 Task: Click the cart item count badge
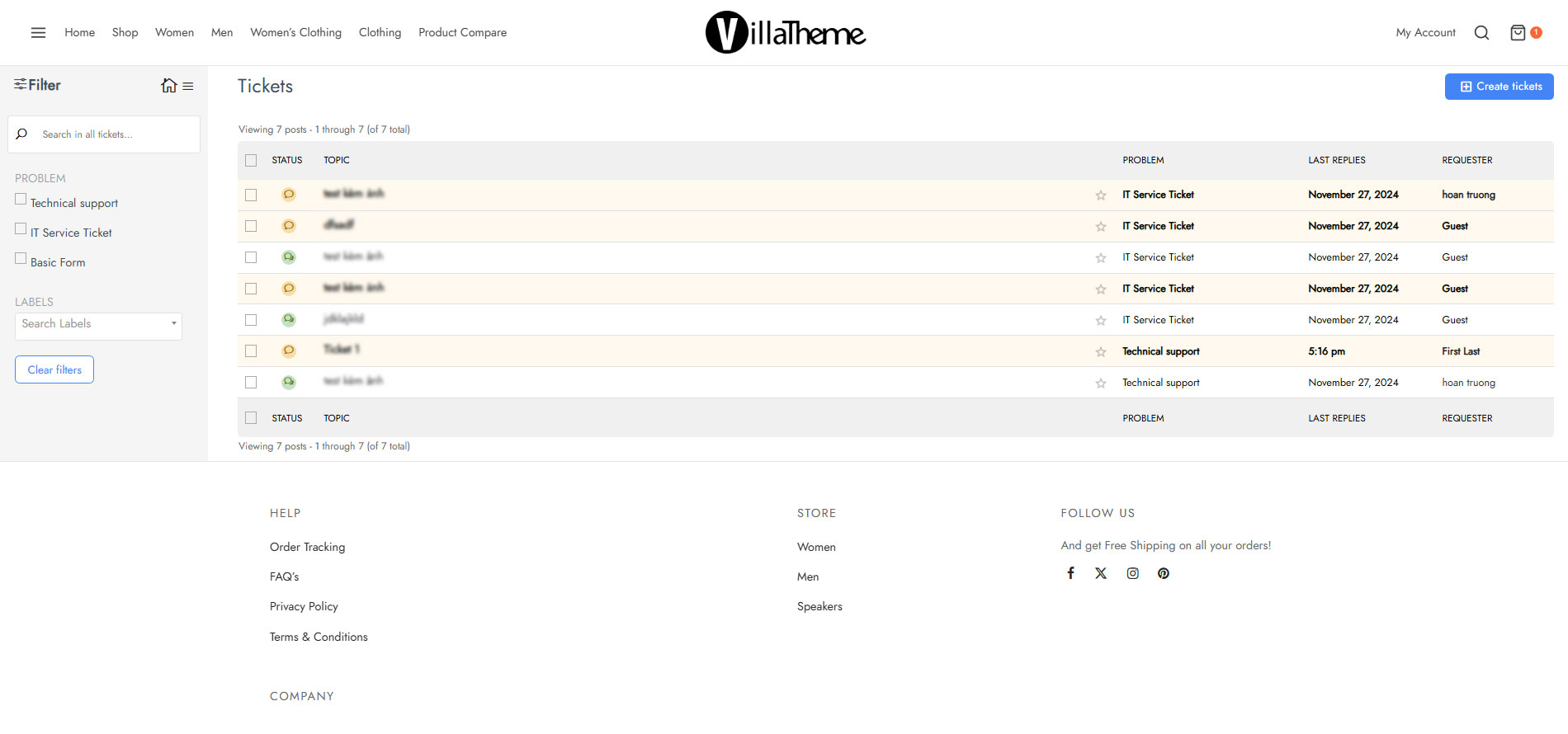pyautogui.click(x=1536, y=32)
